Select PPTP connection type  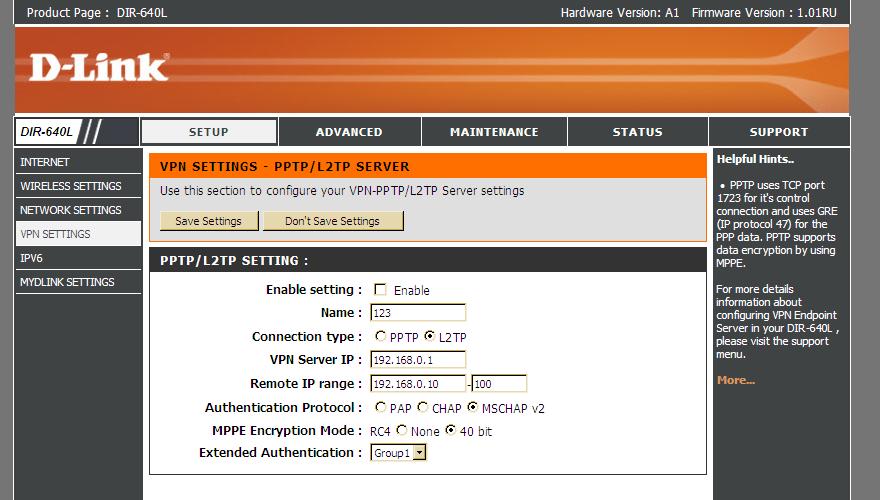click(x=380, y=336)
